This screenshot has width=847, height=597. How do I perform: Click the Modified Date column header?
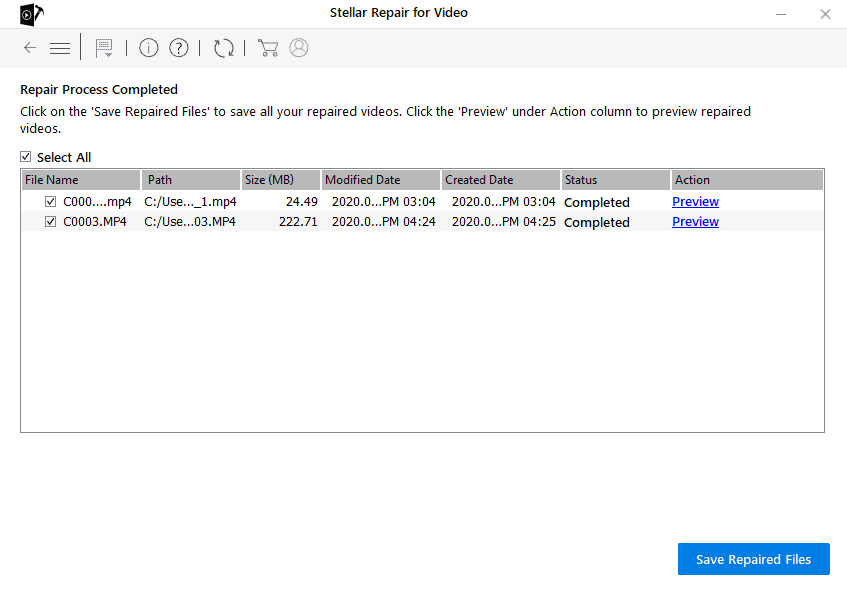point(380,180)
